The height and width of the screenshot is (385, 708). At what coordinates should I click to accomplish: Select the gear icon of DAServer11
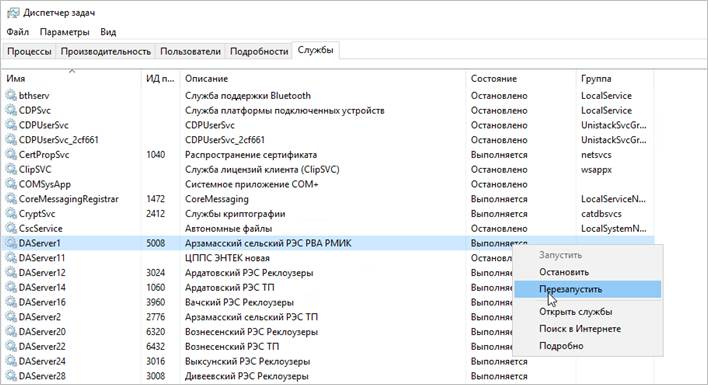(11, 258)
